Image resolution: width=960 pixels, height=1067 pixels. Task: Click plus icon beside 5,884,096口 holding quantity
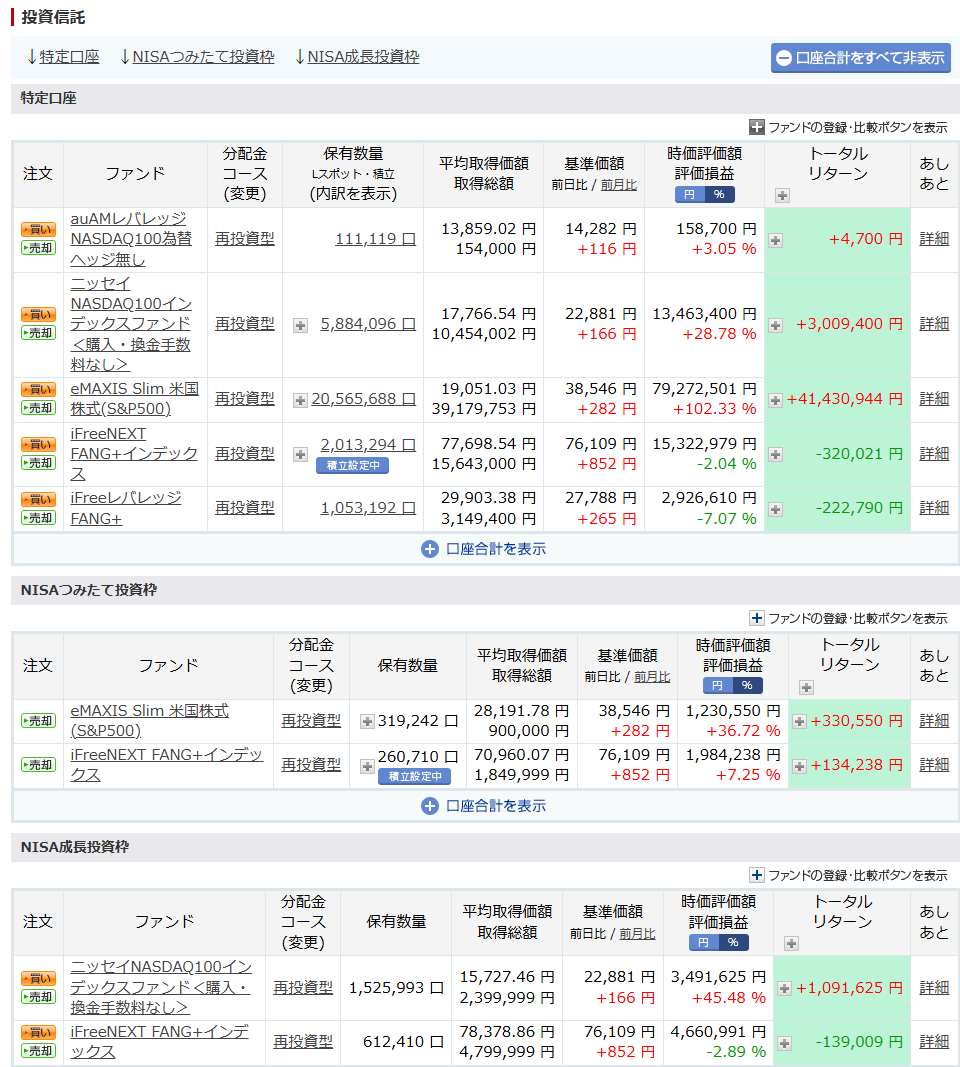click(300, 325)
